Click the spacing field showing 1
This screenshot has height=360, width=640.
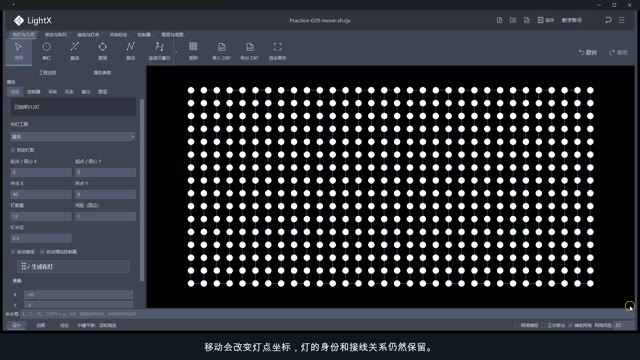click(105, 216)
